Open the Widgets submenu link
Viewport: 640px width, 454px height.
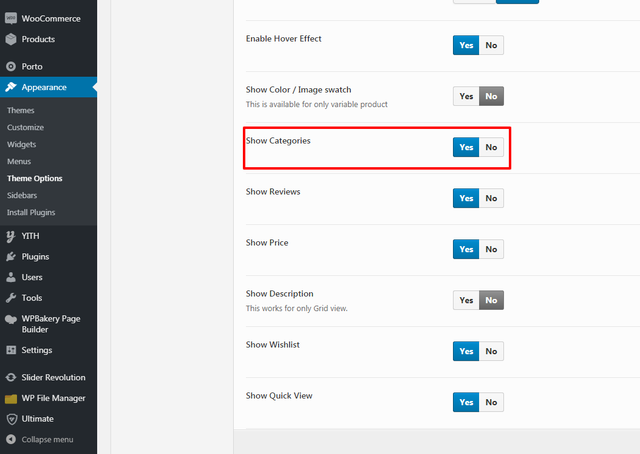22,145
